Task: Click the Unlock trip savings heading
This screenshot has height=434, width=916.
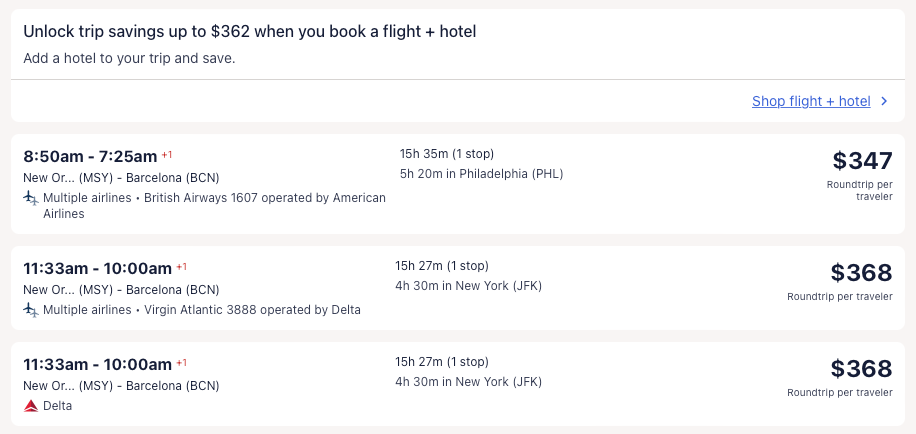Action: coord(249,32)
